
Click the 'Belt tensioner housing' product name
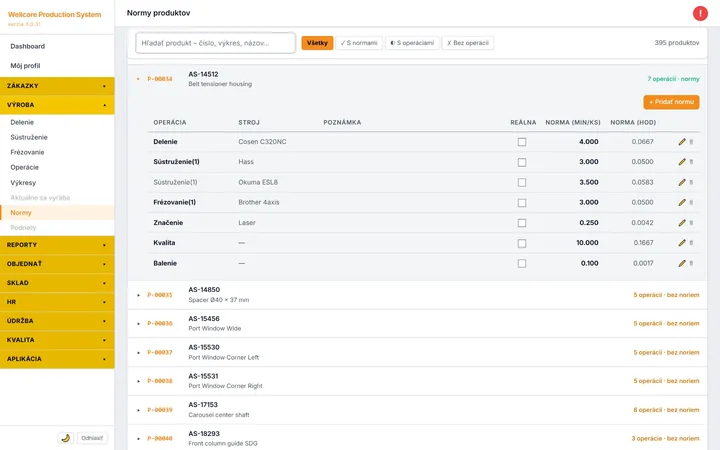pyautogui.click(x=220, y=84)
